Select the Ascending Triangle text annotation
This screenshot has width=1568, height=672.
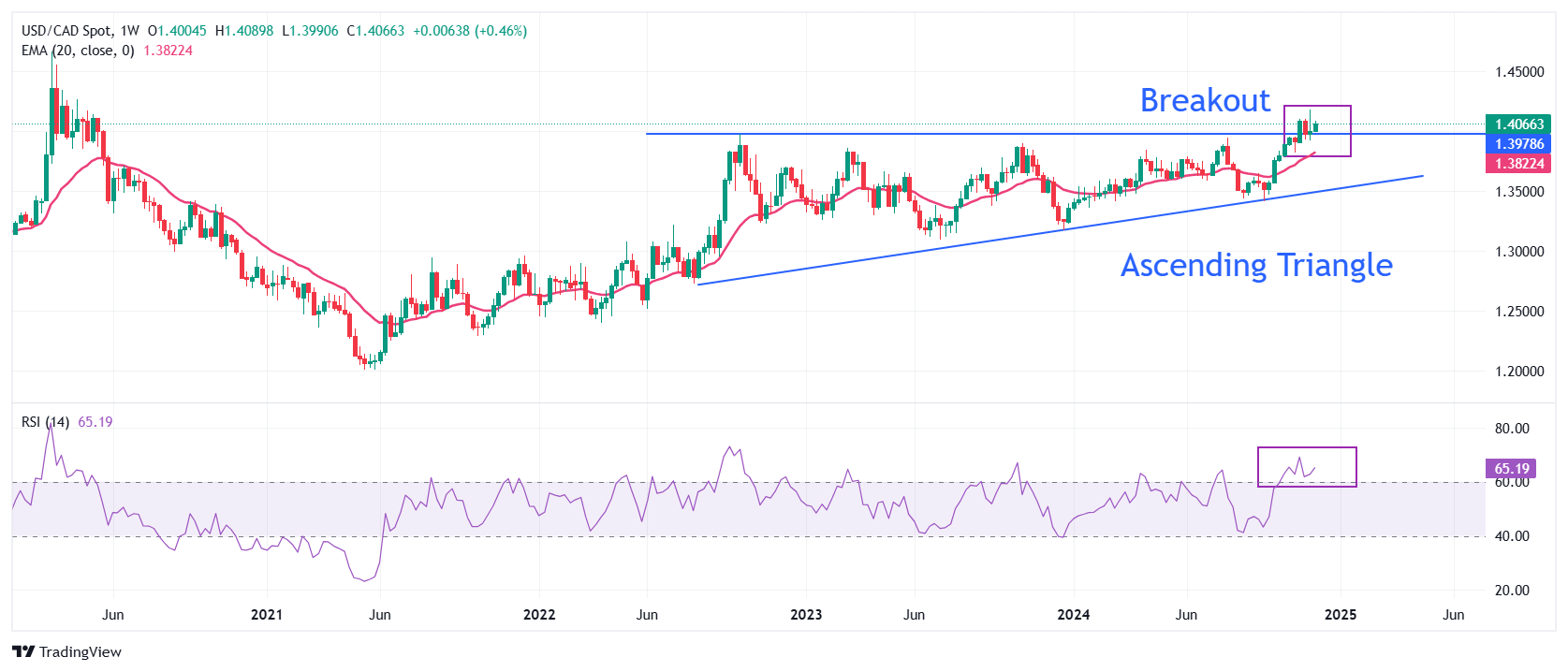click(x=1256, y=265)
